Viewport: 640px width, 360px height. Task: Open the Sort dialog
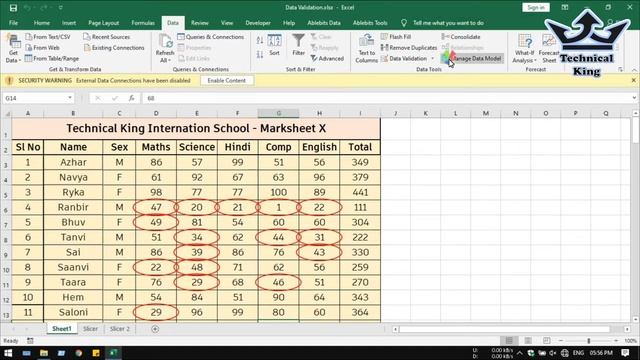pyautogui.click(x=274, y=45)
